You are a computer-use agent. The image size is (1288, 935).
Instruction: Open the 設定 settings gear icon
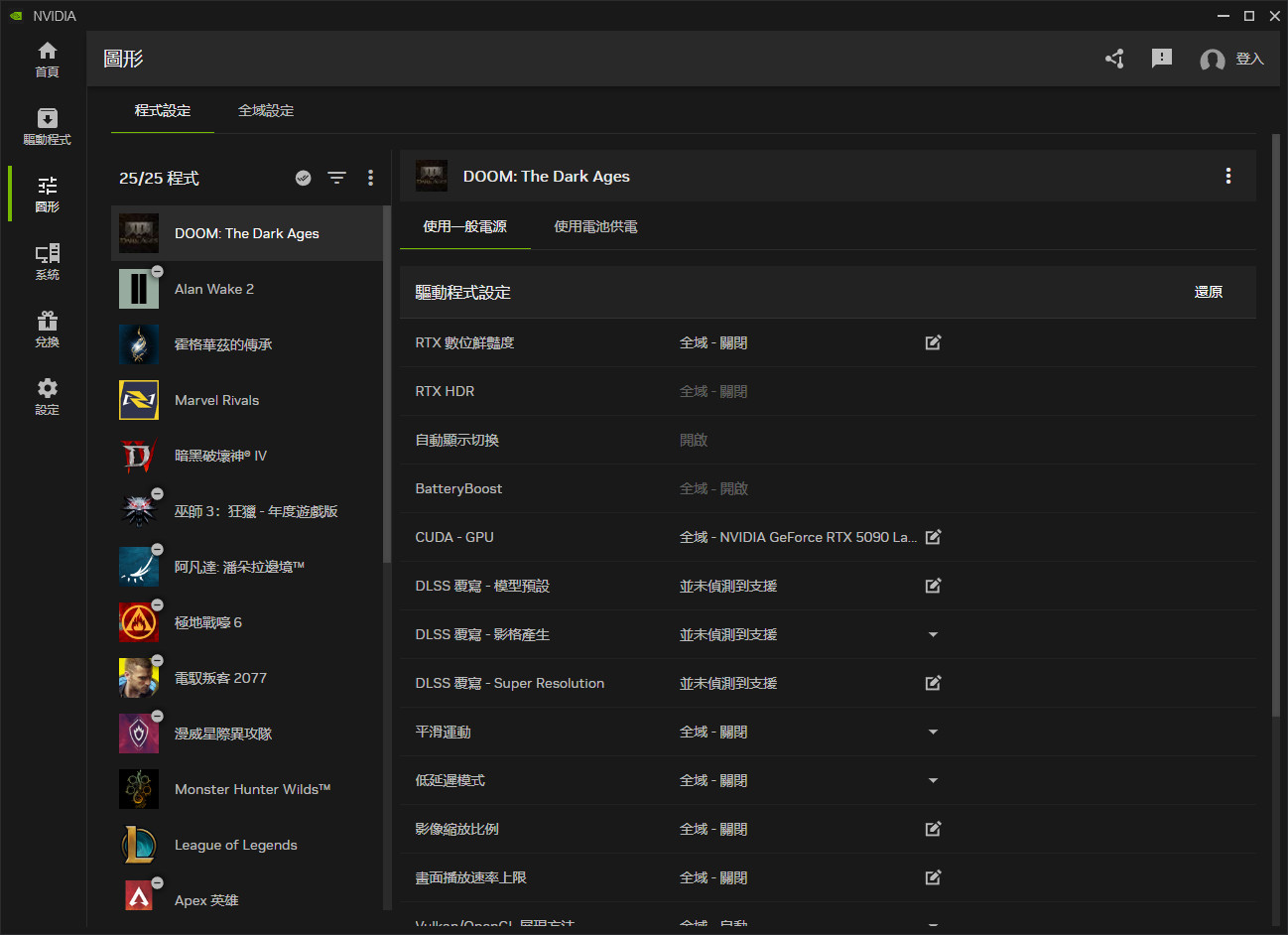[x=47, y=397]
